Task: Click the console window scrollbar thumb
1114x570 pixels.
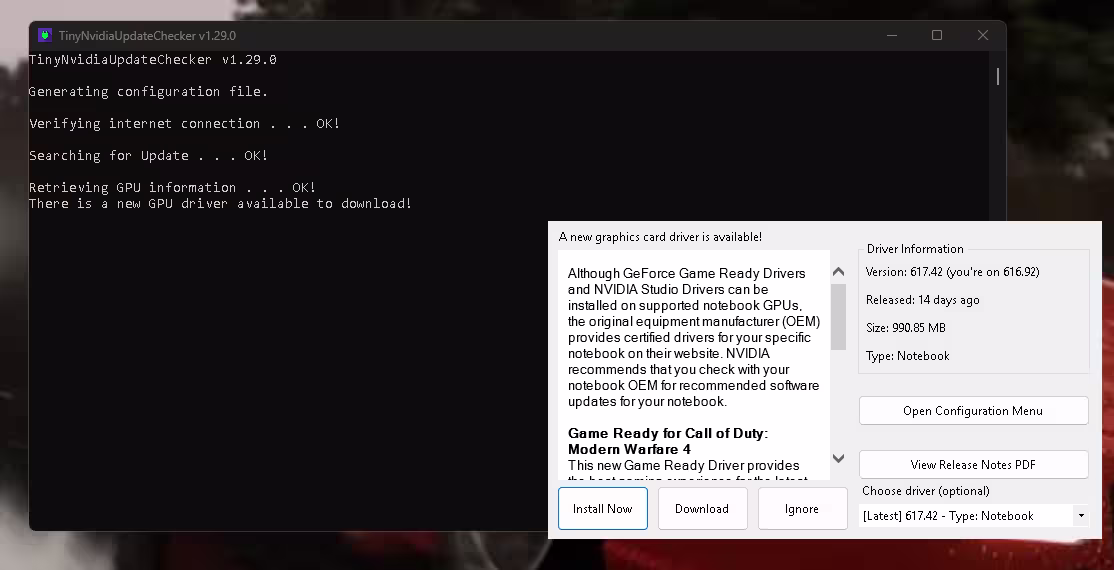Action: (997, 76)
